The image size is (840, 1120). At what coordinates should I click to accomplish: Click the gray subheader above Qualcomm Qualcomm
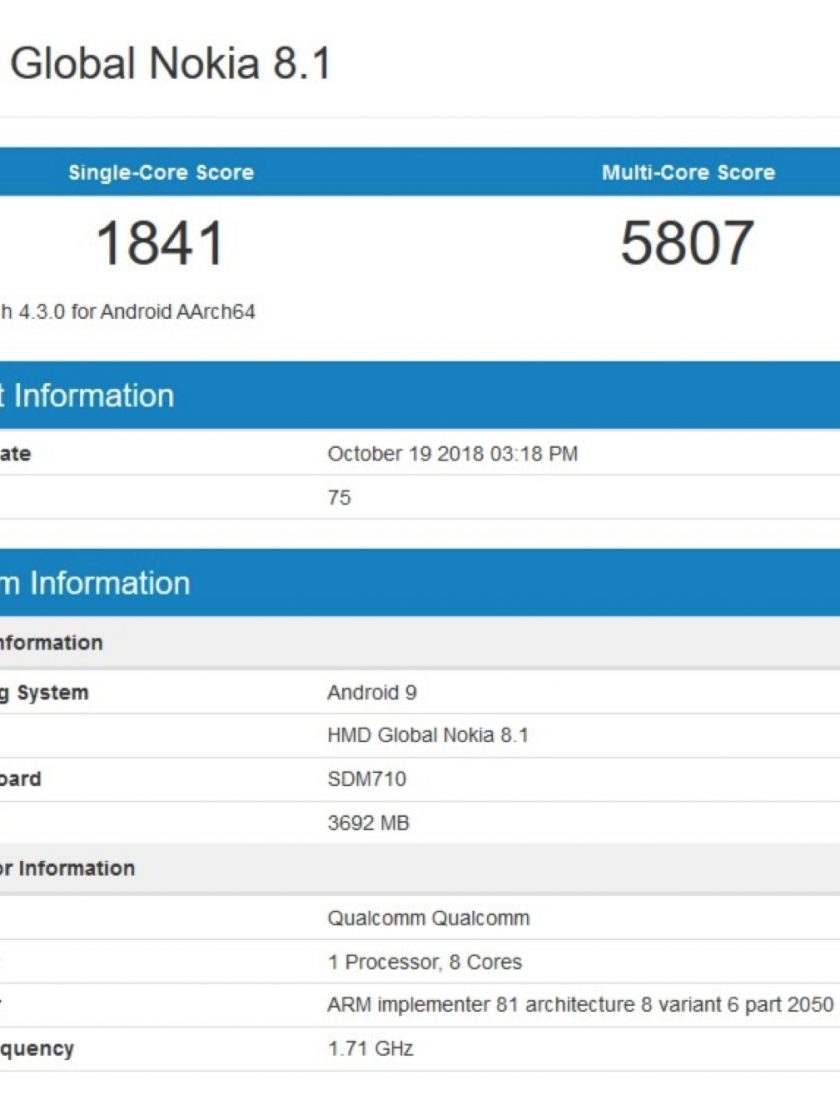coord(420,868)
